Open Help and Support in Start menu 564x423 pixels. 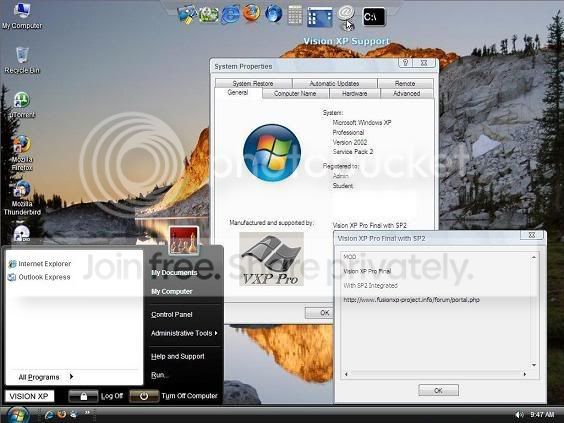pos(178,356)
